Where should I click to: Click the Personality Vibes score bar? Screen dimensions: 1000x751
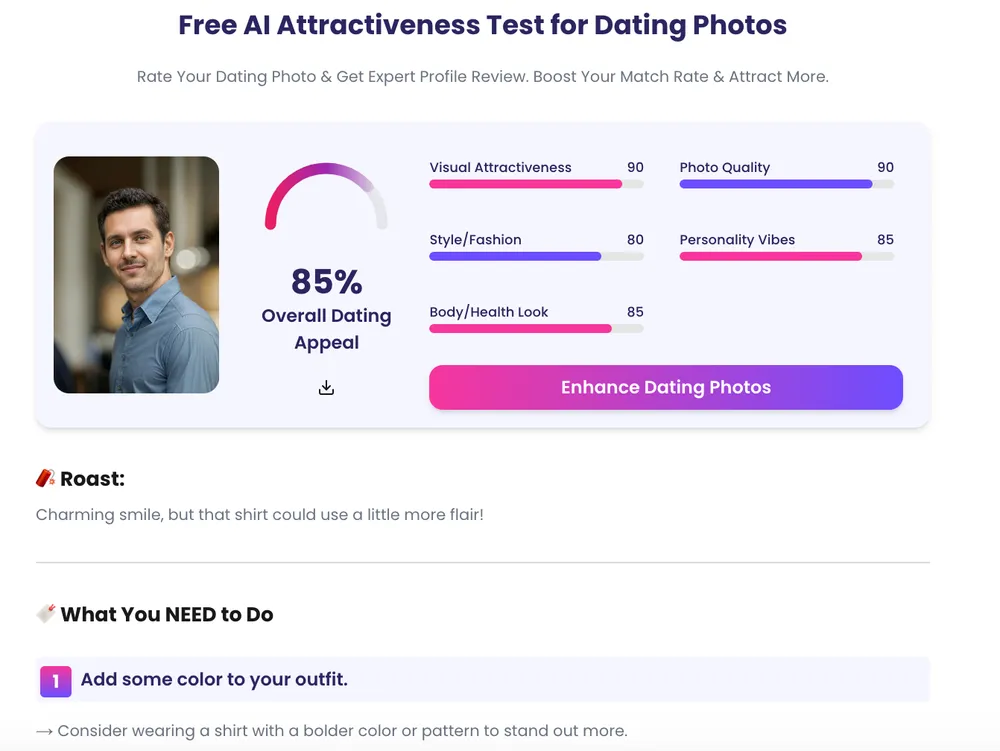click(786, 256)
